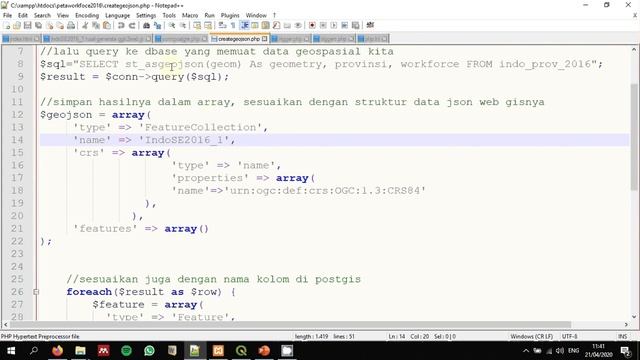Click the Folder as Workspace icon
The image size is (640, 360).
[287, 25]
